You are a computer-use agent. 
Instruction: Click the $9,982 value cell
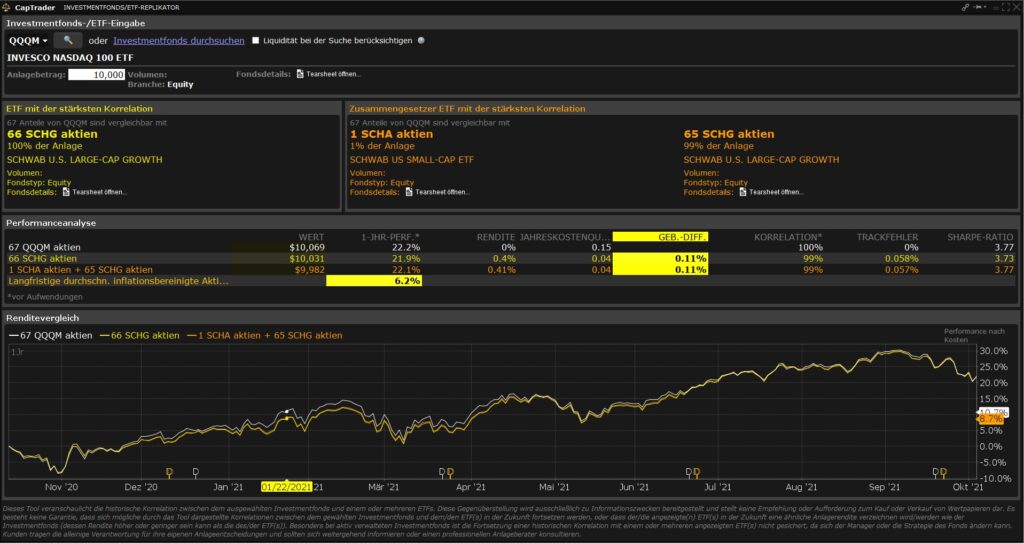tap(309, 270)
